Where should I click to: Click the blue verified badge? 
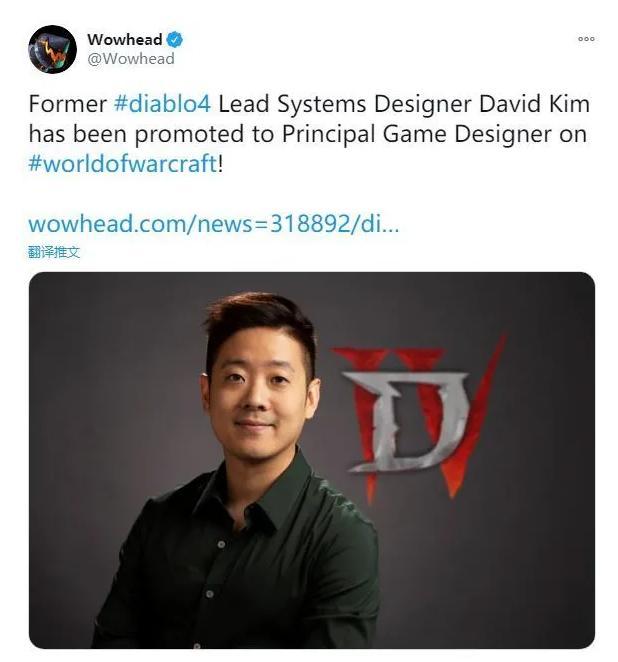point(174,39)
